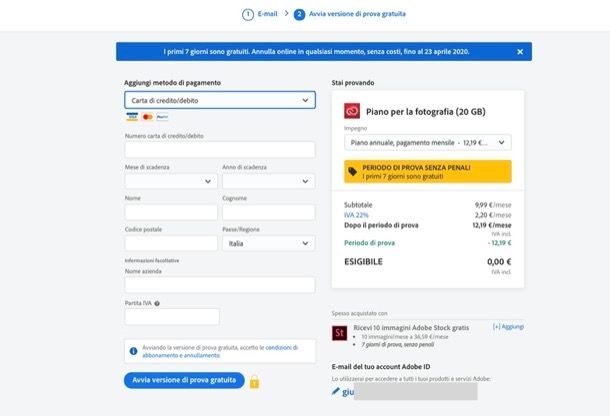Select Avvia versione di prova gratuita step
Screen dimensions: 610x416
[357, 14]
